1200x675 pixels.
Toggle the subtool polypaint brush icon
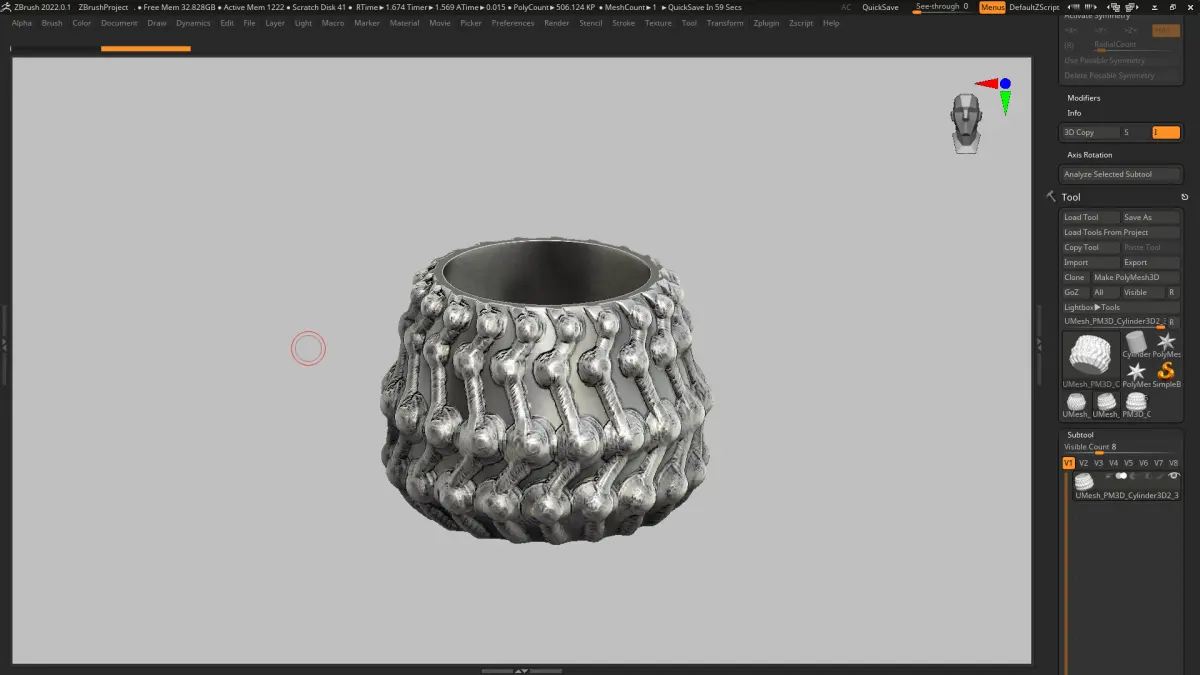[1160, 476]
